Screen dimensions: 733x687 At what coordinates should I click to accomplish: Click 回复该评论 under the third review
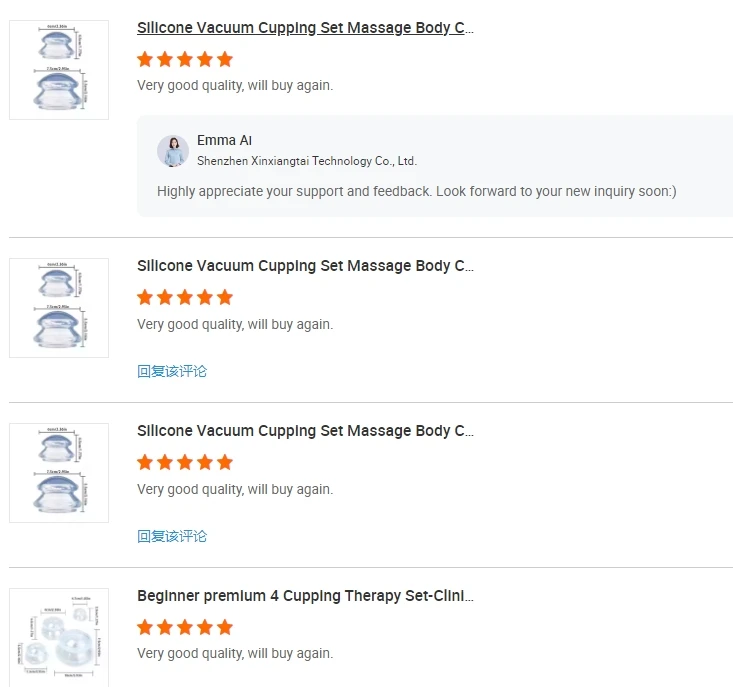click(172, 536)
